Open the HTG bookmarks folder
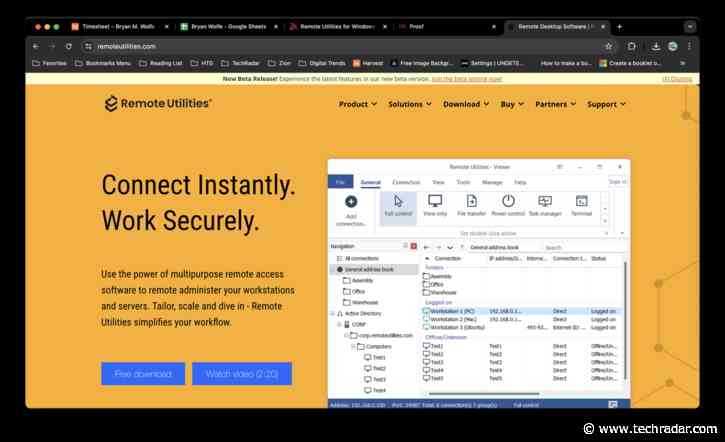The width and height of the screenshot is (725, 442). point(202,63)
